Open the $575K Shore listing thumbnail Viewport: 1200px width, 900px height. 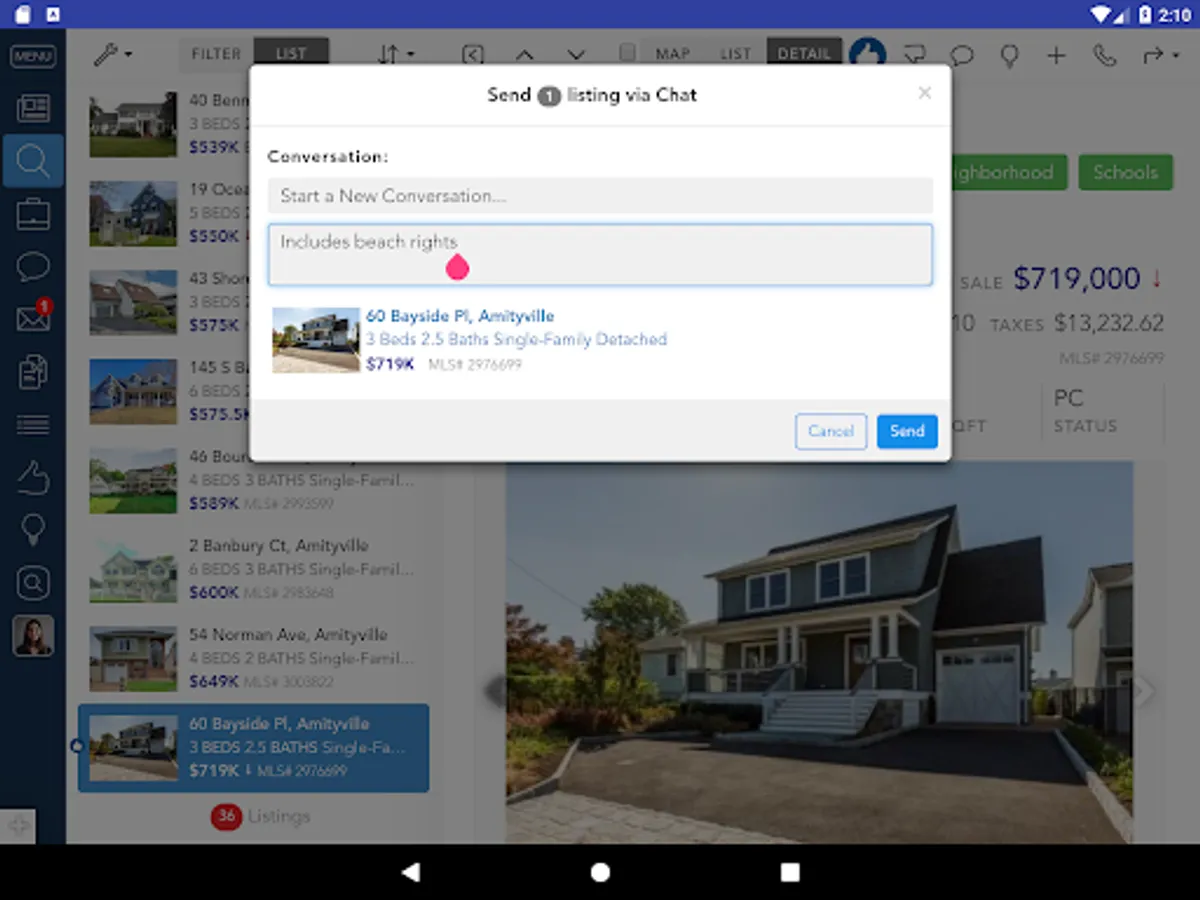point(133,302)
